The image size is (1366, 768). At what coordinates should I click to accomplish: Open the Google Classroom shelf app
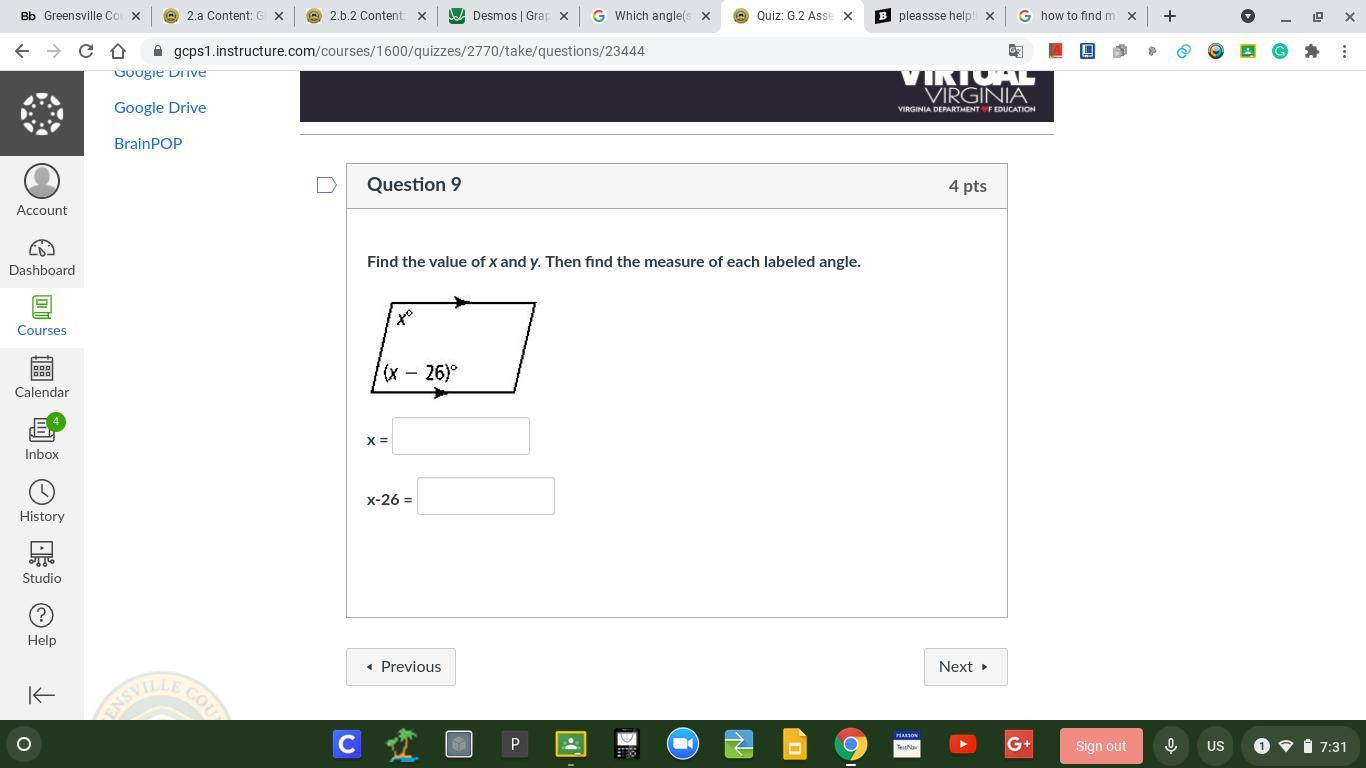571,744
